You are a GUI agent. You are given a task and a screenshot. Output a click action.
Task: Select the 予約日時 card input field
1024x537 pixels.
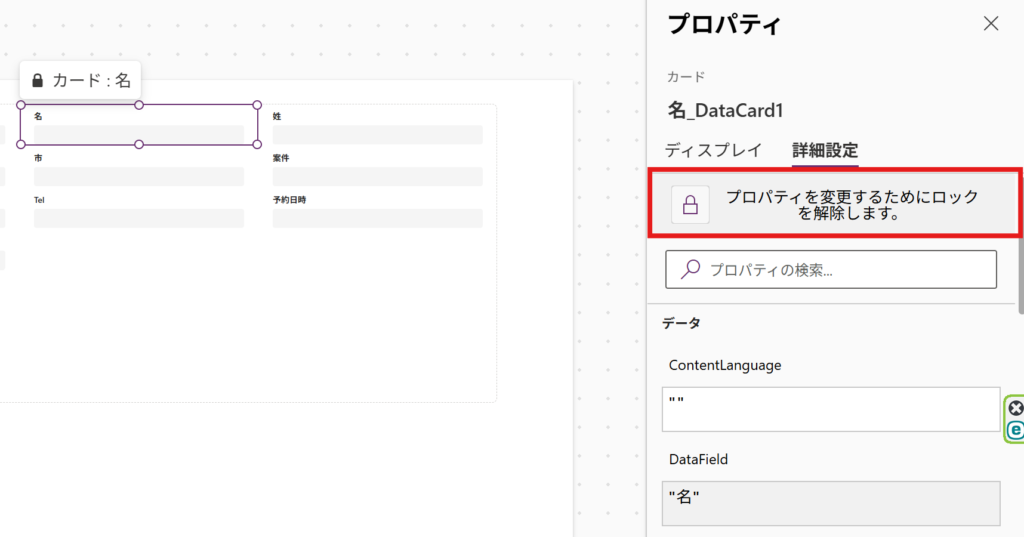click(x=377, y=218)
